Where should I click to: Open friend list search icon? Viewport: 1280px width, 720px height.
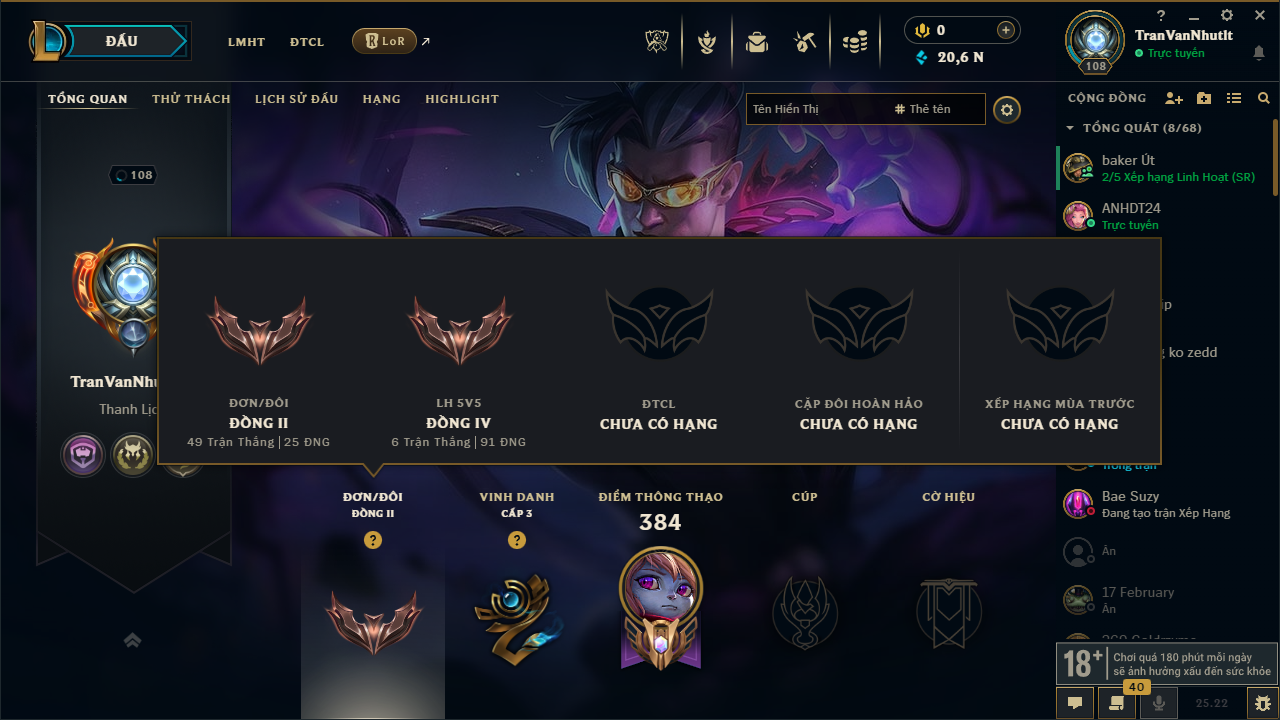tap(1264, 98)
